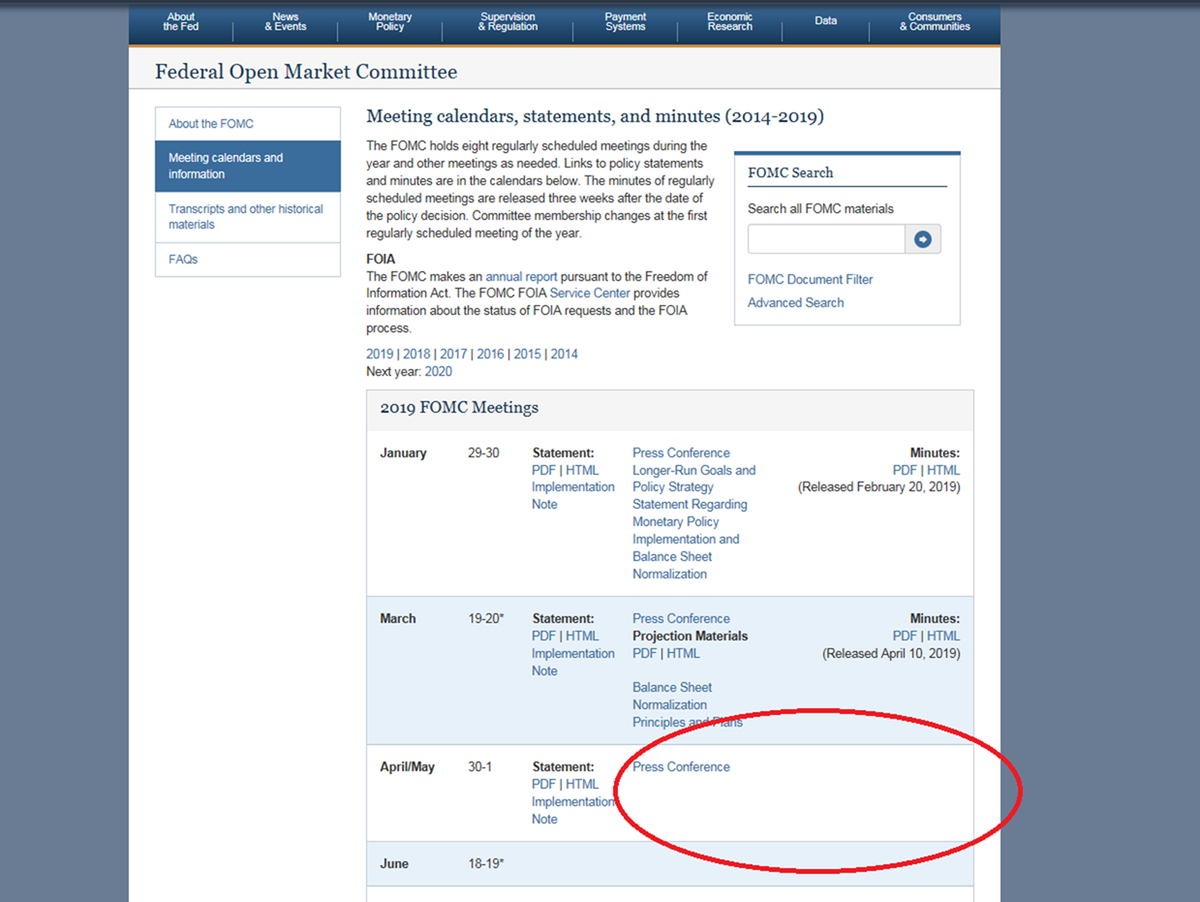Open Balance Sheet Normalization Principles and Plans

point(688,705)
